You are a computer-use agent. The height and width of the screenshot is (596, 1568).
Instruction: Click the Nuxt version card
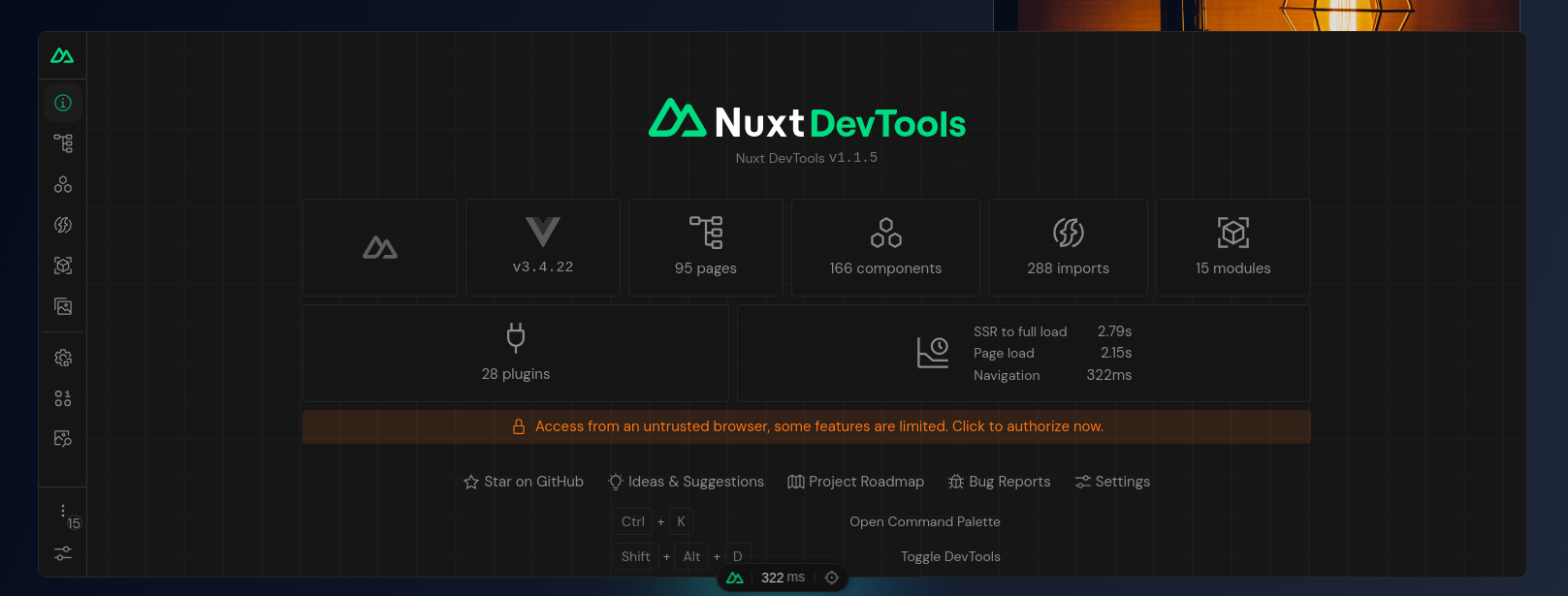(x=380, y=248)
